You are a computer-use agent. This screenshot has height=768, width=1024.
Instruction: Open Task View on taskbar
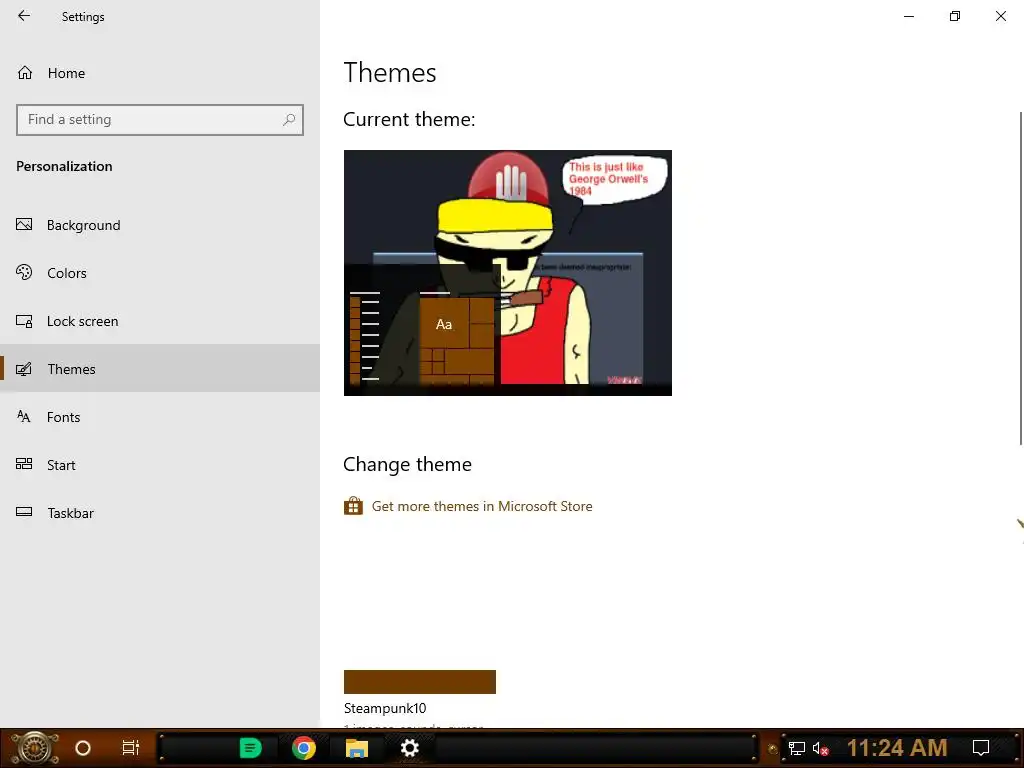131,748
